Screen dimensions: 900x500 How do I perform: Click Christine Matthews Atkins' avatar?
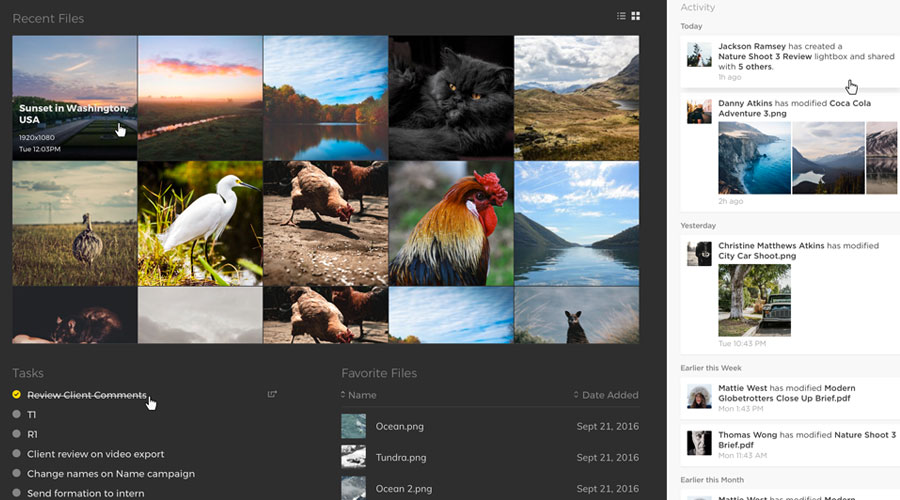tap(699, 254)
